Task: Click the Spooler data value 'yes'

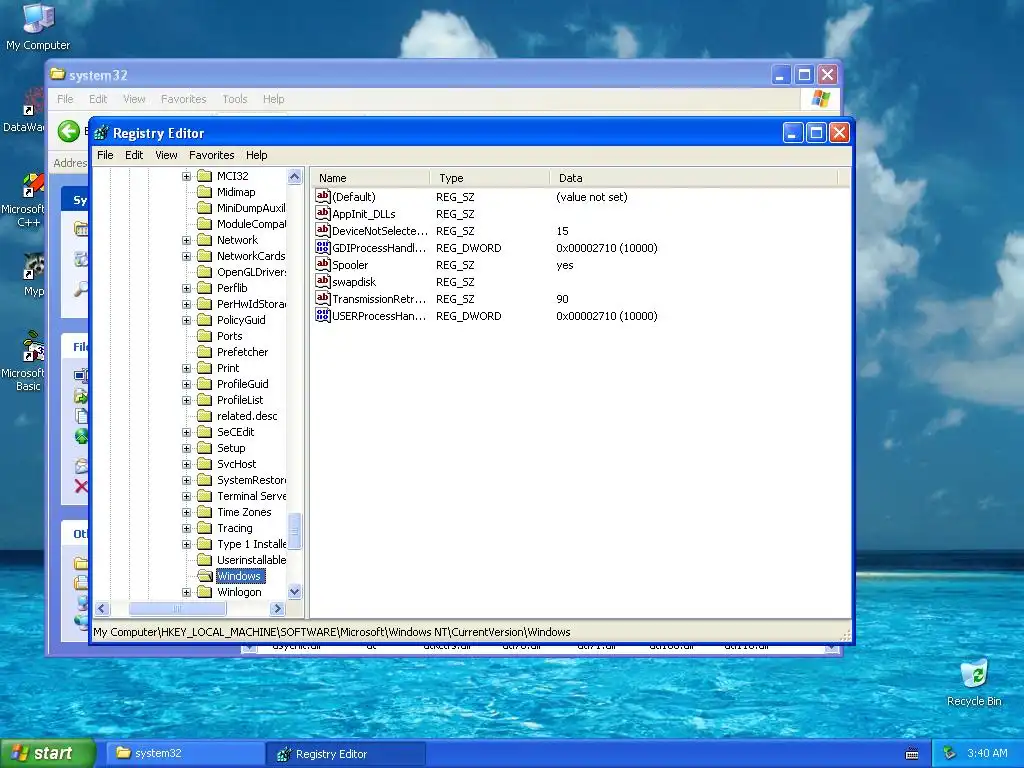Action: click(565, 265)
